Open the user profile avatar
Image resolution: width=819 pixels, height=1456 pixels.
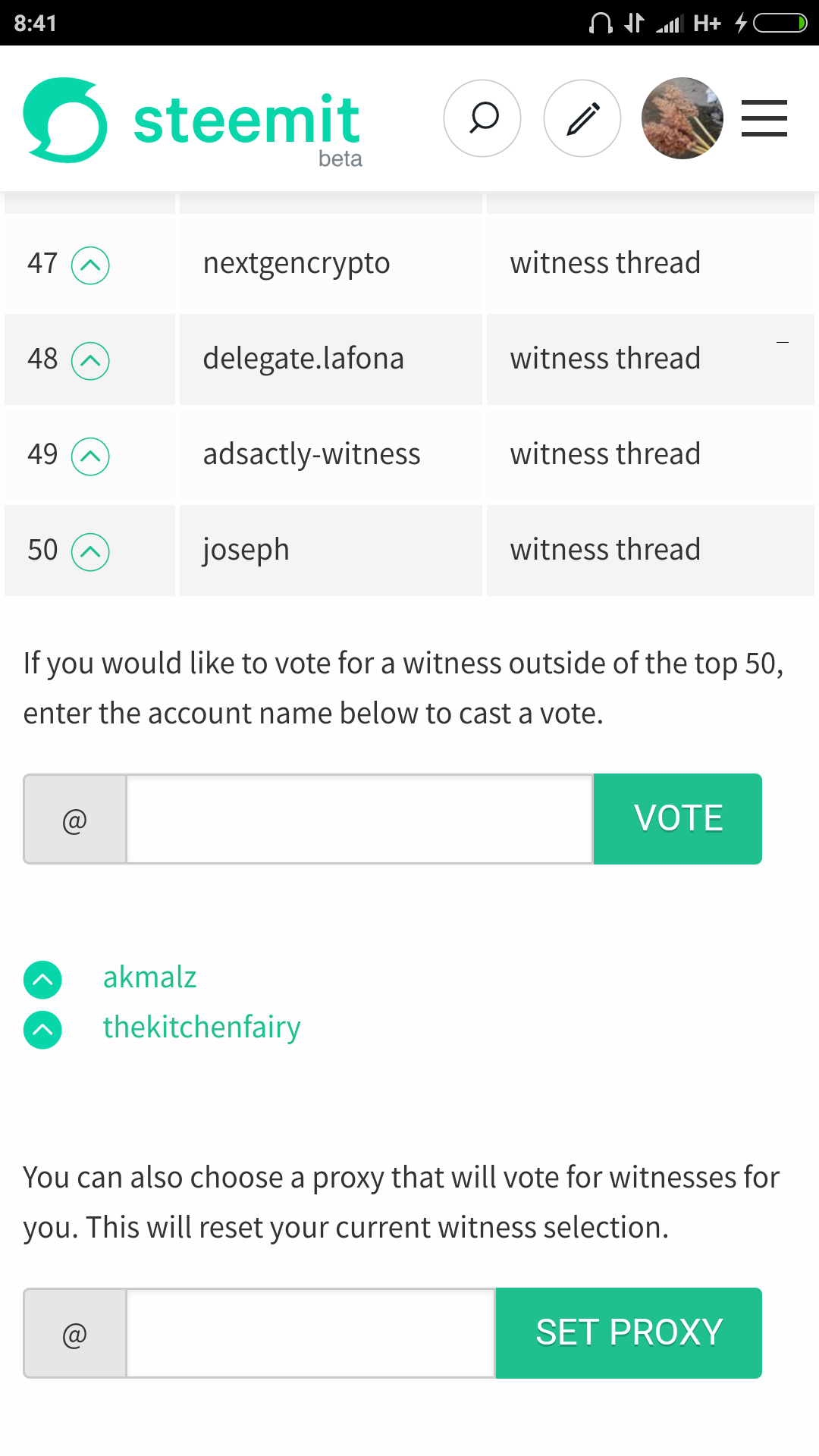[682, 118]
